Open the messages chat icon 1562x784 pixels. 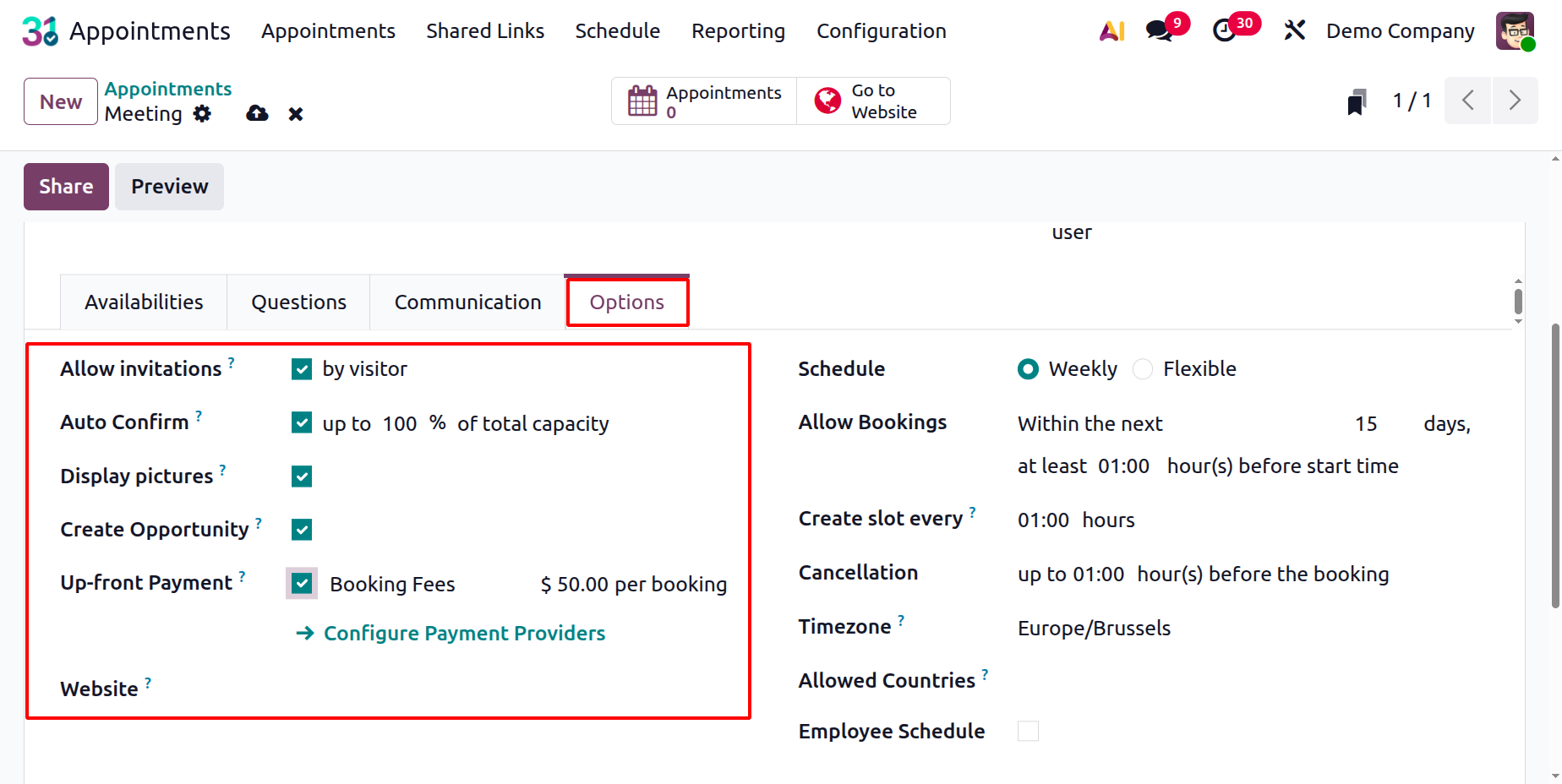click(x=1159, y=31)
